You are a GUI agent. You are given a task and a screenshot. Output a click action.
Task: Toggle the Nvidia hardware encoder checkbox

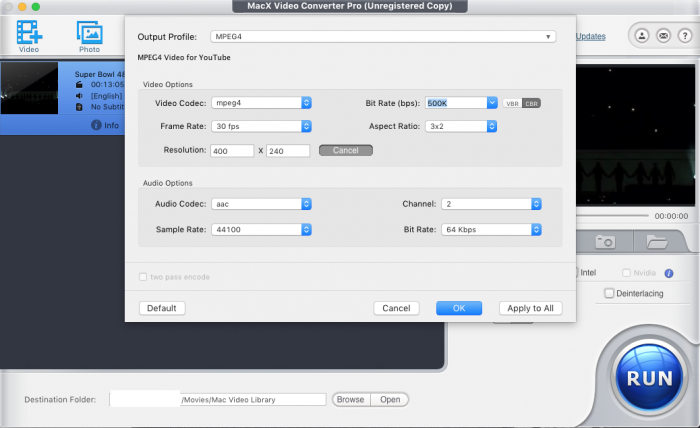click(626, 273)
